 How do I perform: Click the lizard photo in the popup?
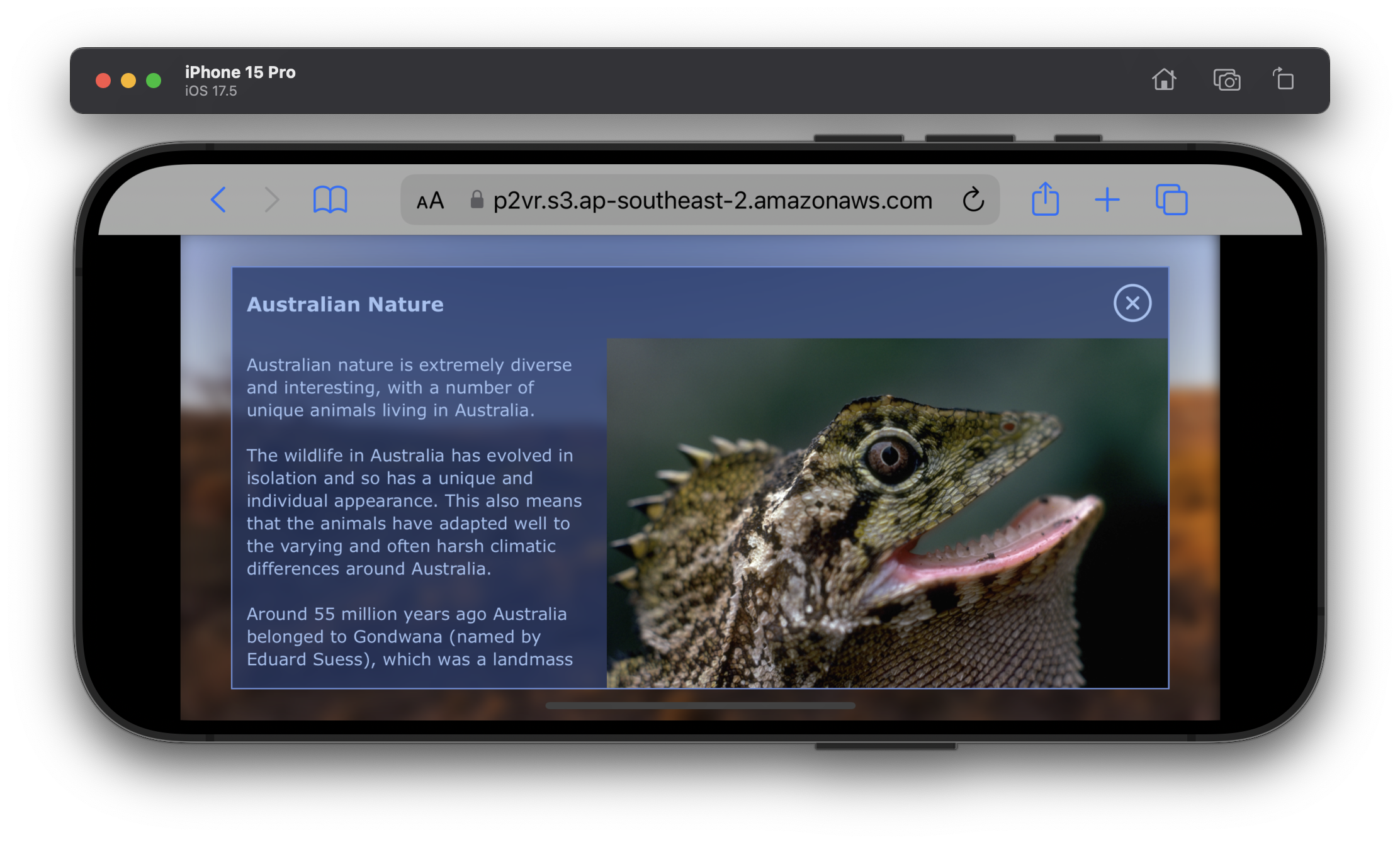pyautogui.click(x=886, y=513)
